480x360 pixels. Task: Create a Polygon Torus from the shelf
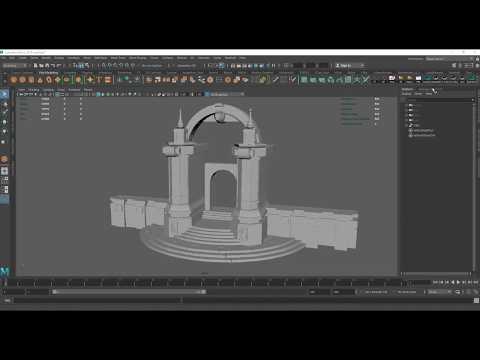pyautogui.click(x=49, y=80)
